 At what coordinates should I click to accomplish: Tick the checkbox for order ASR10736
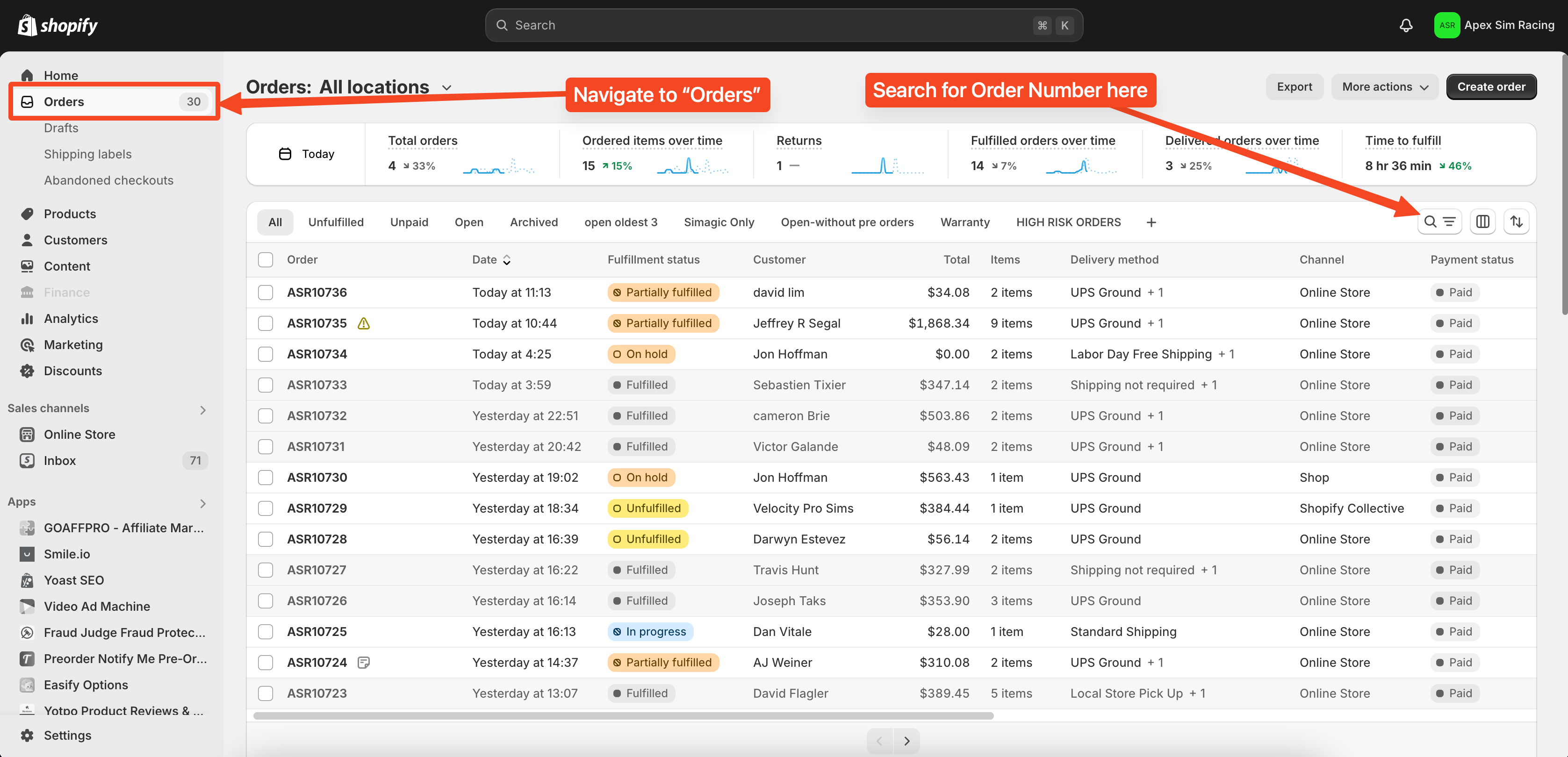266,292
